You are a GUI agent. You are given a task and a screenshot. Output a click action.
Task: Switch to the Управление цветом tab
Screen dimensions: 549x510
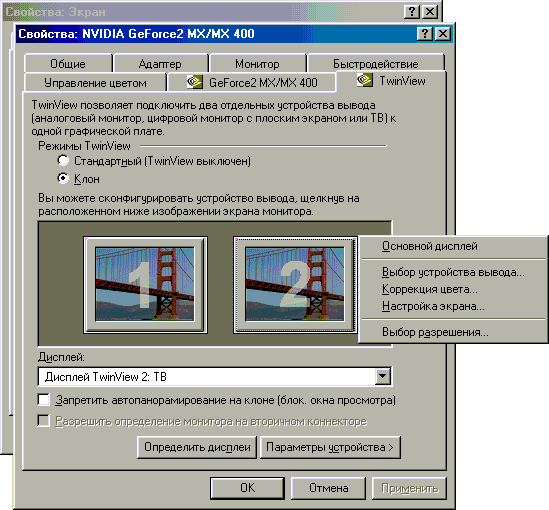[95, 83]
